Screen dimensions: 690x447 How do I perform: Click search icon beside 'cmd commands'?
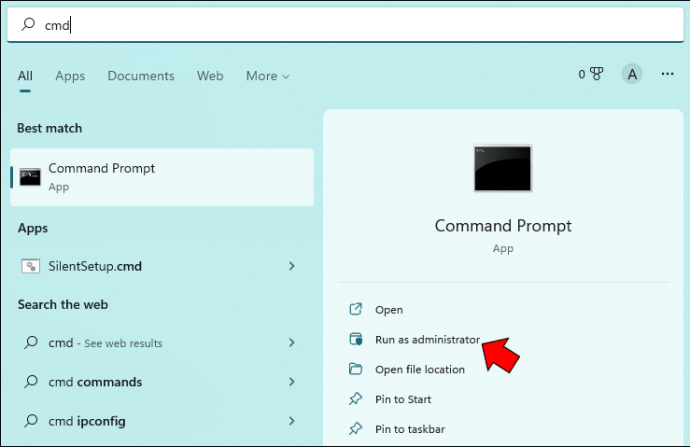(x=30, y=381)
